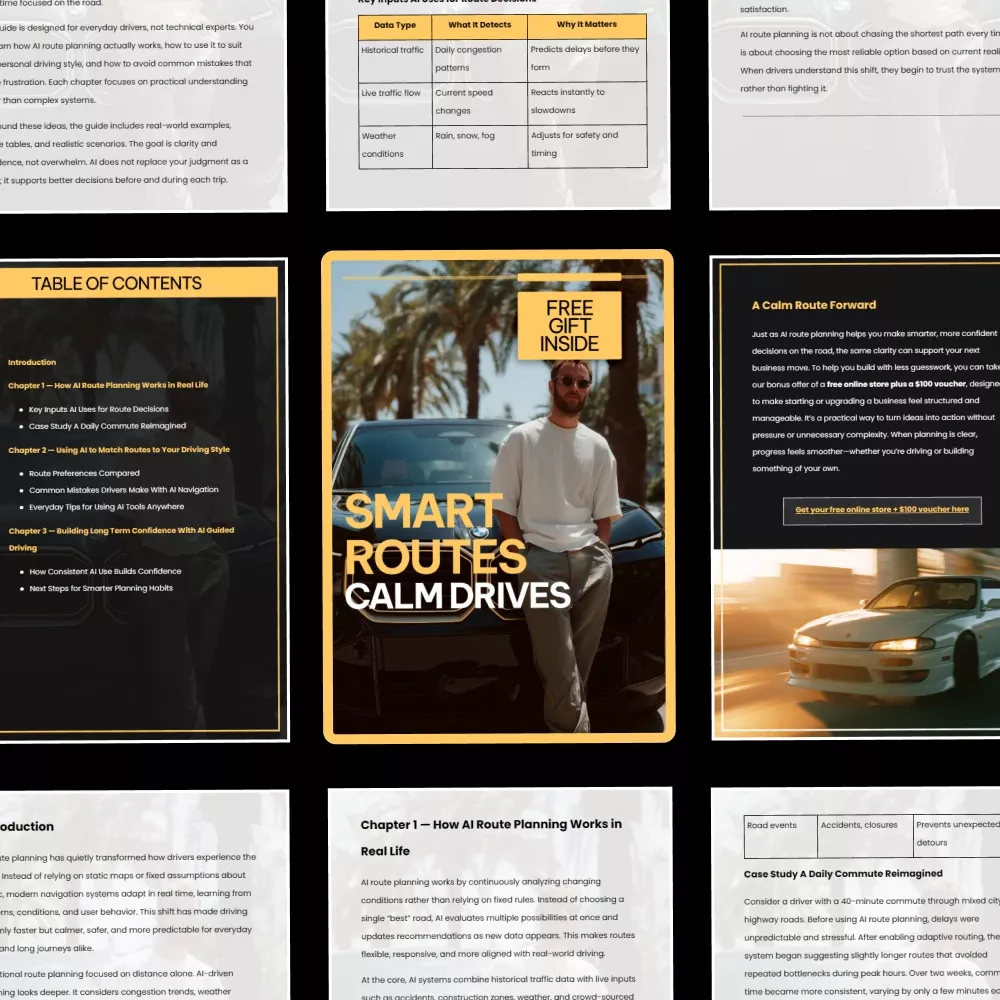The height and width of the screenshot is (1000, 1000).
Task: Click 'Key Inputs AI Uses for Route Decisions' bullet
Action: click(98, 409)
